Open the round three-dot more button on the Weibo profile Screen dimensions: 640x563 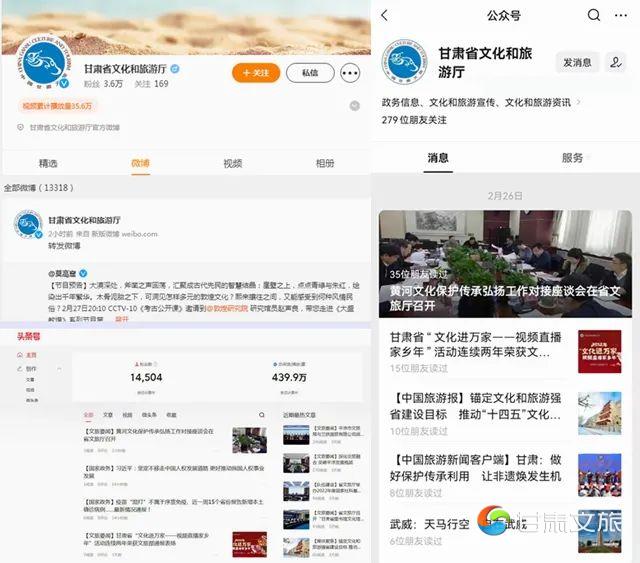tap(350, 73)
